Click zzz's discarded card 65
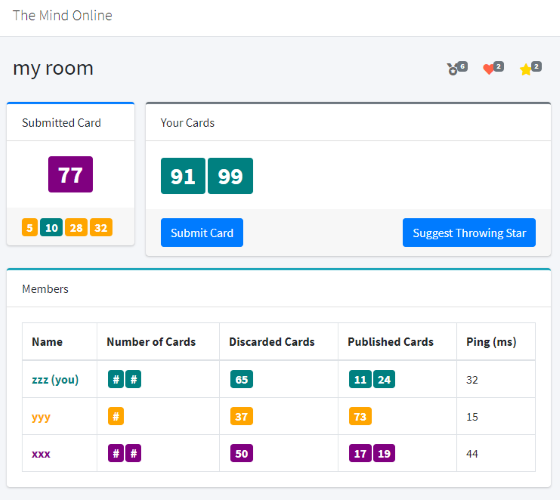Screen dimensions: 560x500 tap(241, 379)
